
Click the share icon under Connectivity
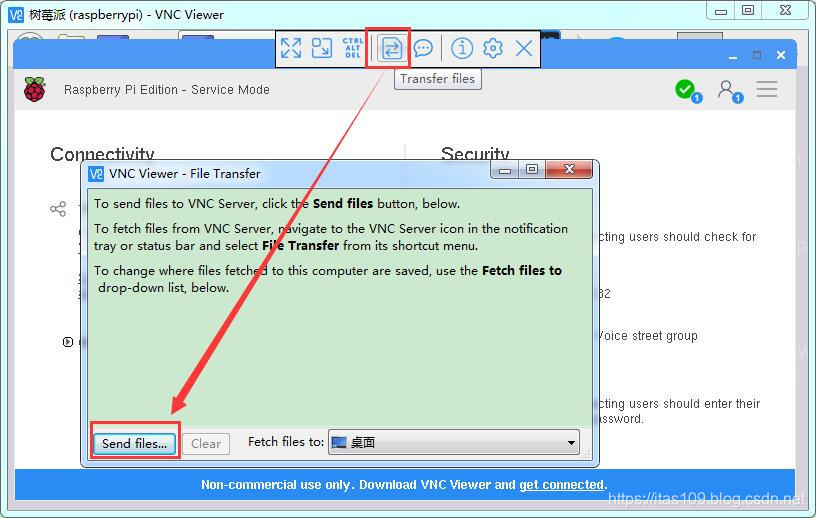[58, 209]
